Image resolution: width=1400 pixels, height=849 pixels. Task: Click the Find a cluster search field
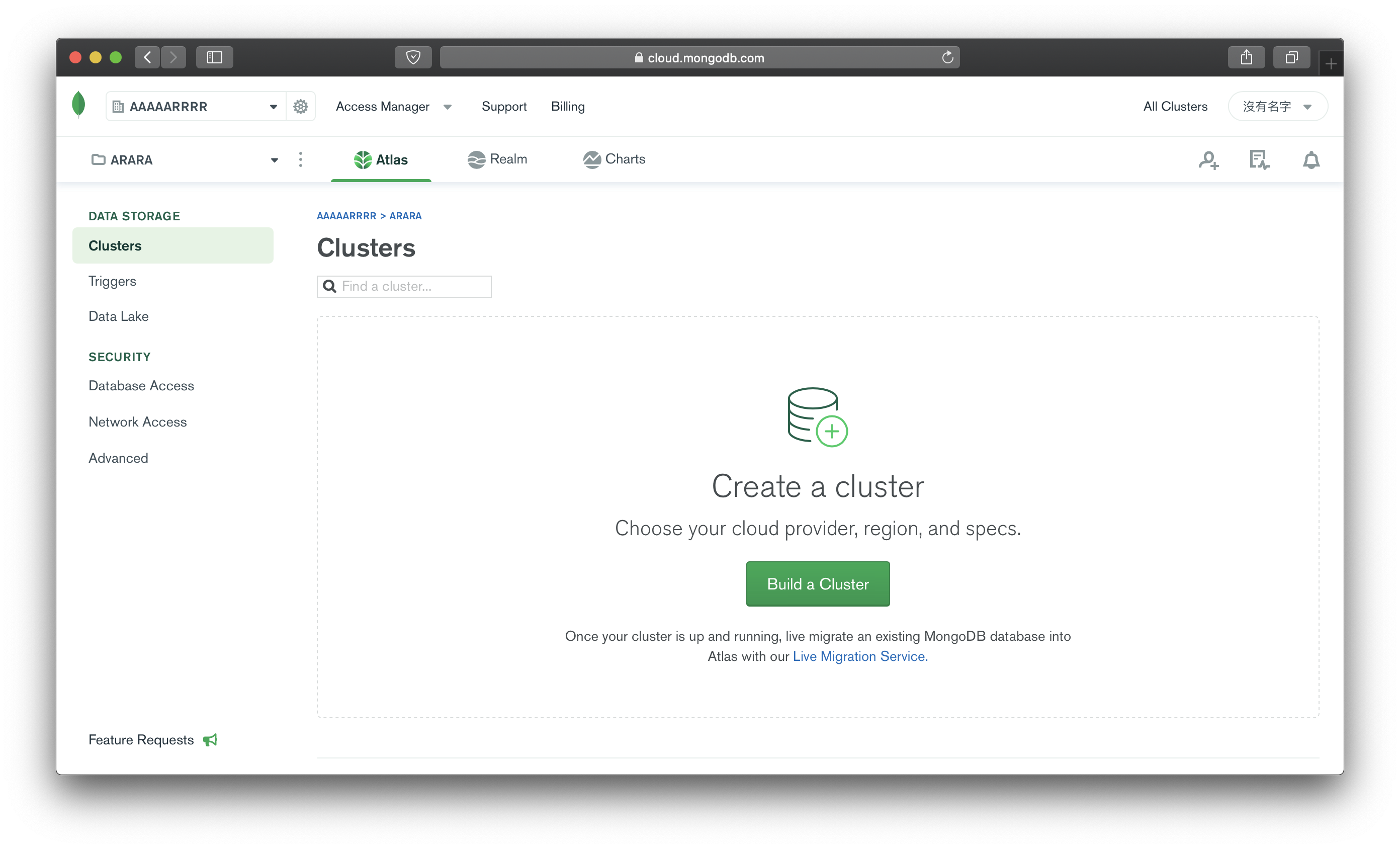tap(404, 286)
